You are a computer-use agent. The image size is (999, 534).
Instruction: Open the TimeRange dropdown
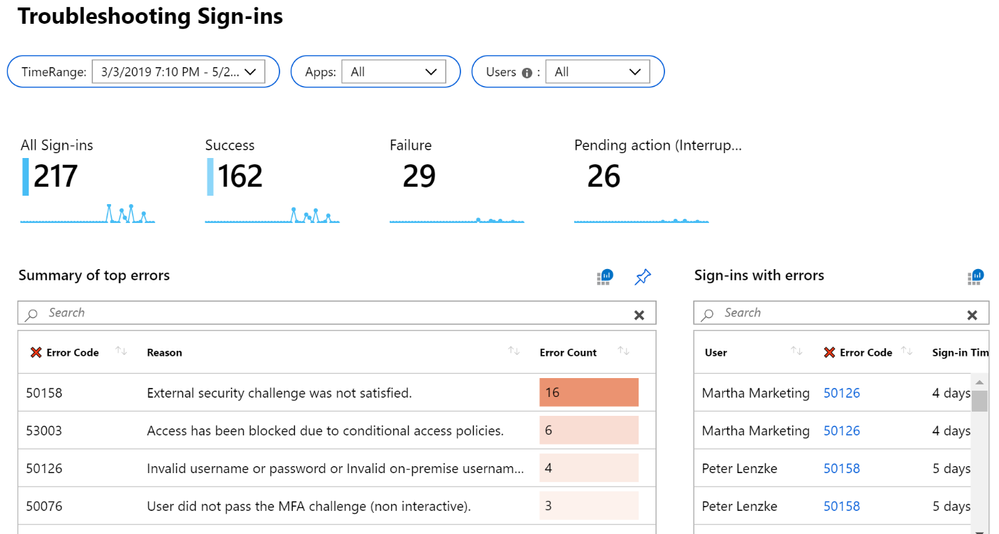pos(178,72)
